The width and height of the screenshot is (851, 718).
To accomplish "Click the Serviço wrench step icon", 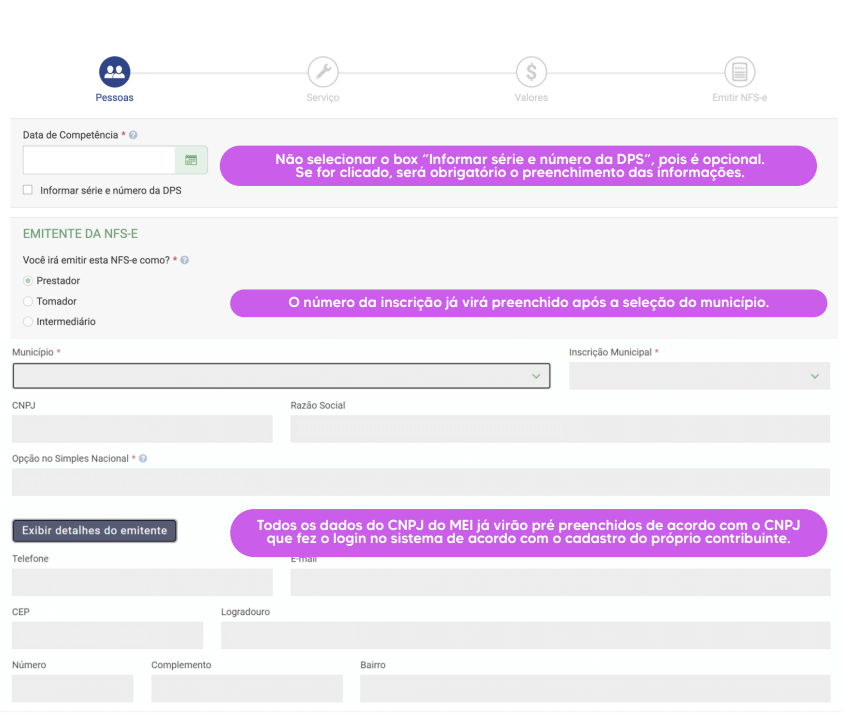I will 322,72.
